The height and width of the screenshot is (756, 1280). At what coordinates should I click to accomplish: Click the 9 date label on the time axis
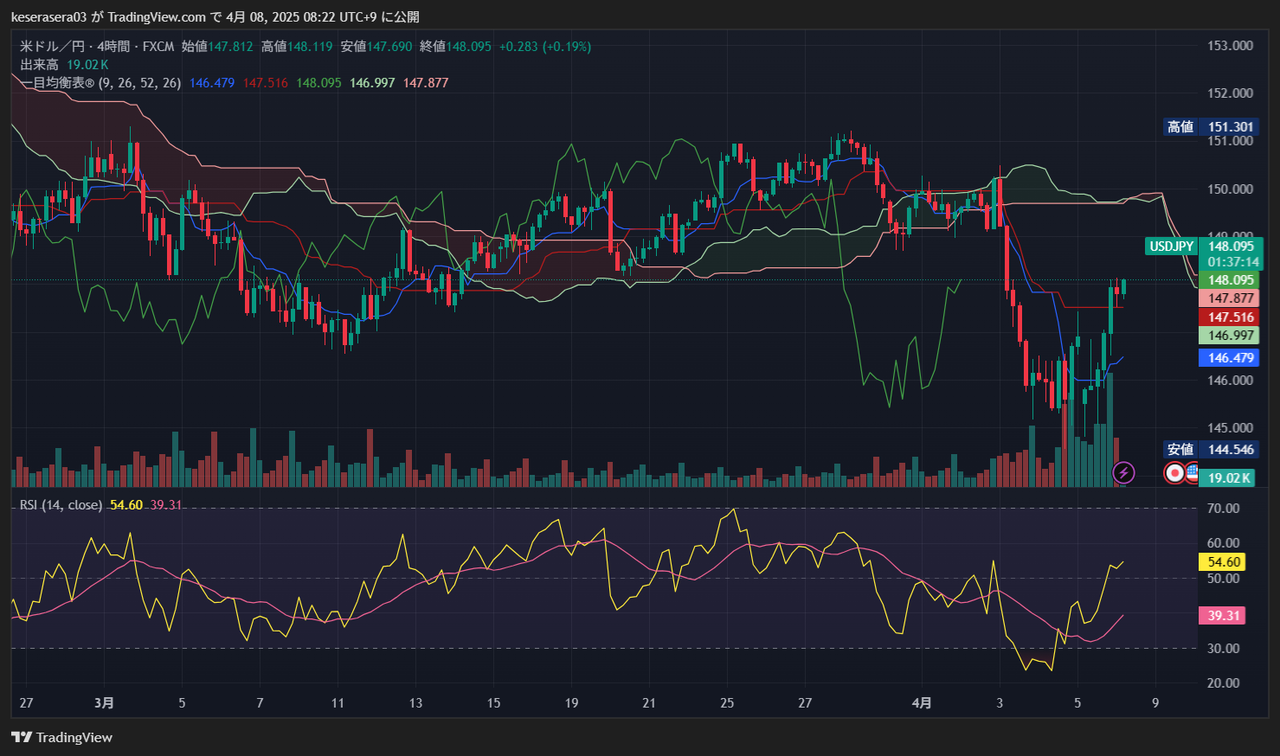coord(1155,703)
